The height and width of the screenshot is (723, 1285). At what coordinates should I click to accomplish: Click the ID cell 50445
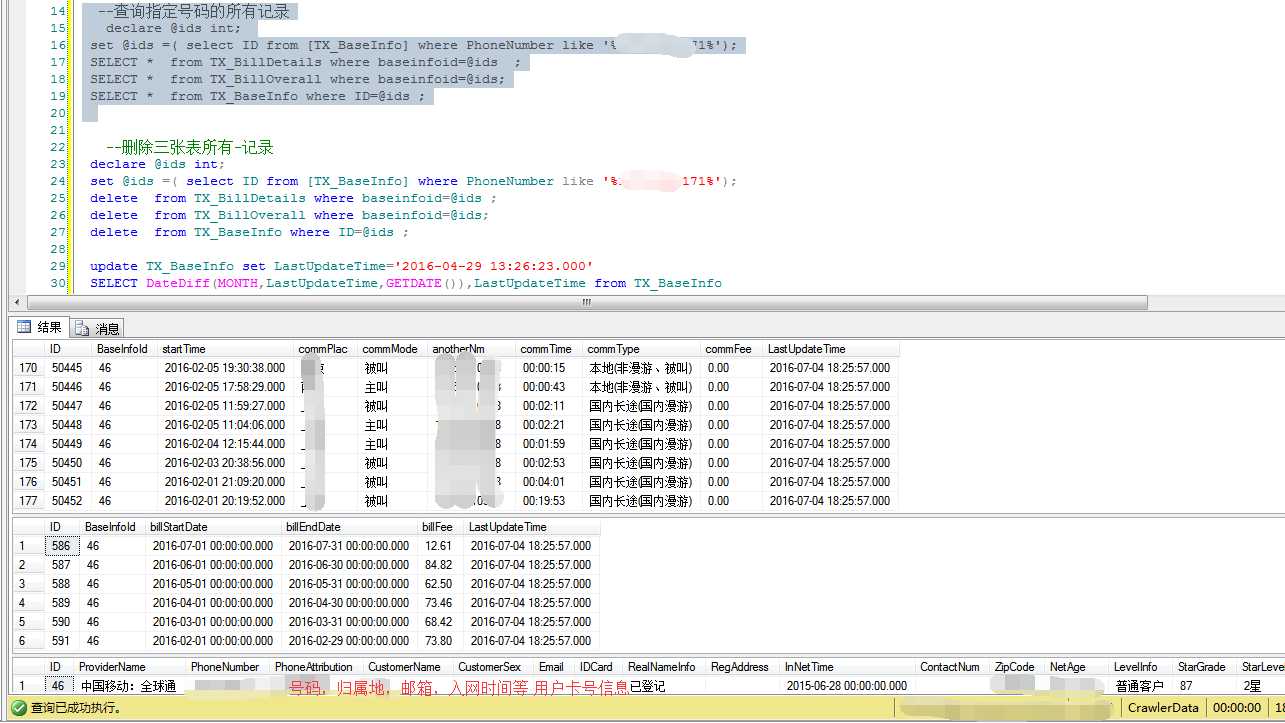coord(69,368)
